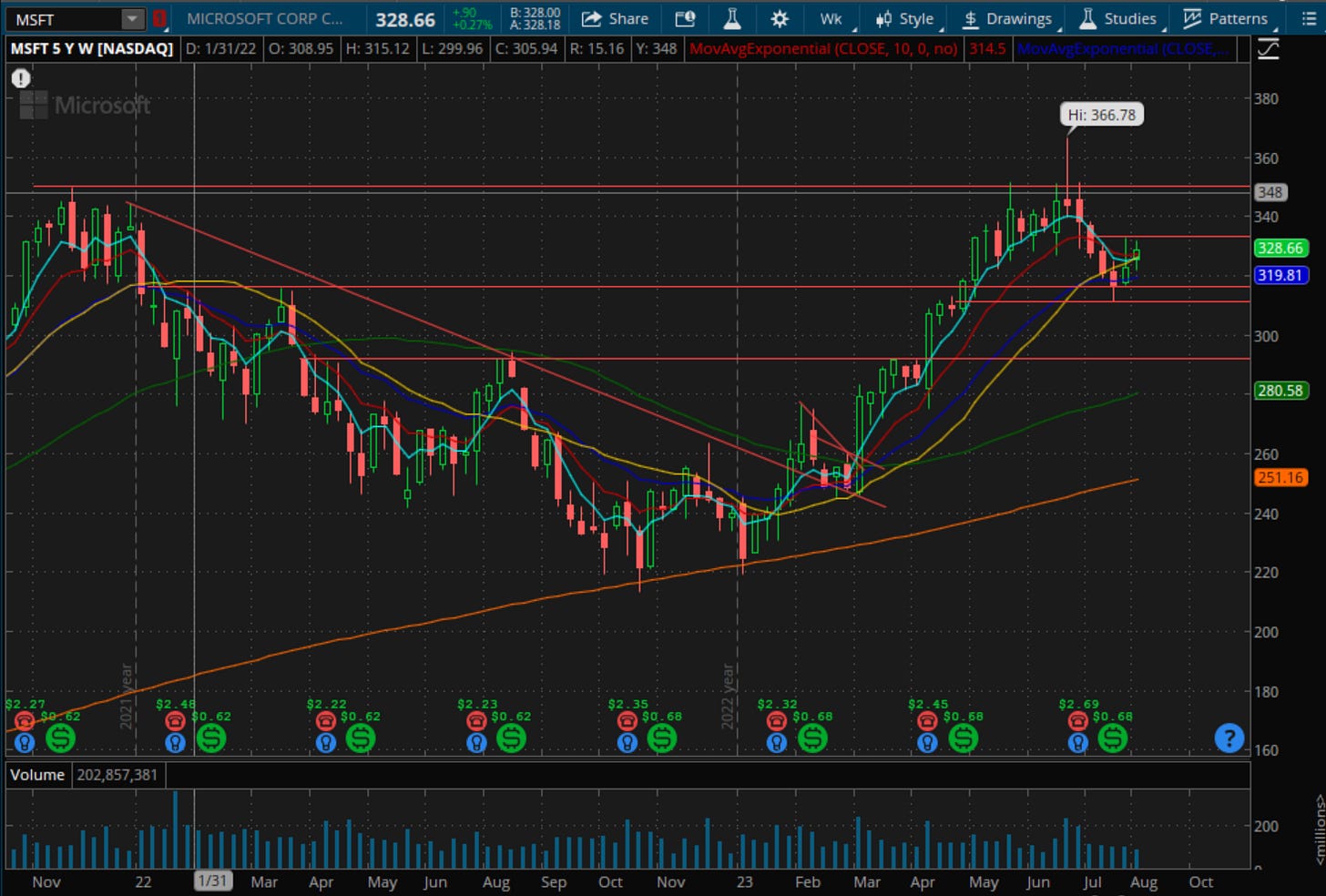Click the last price 328.66 in the header
Image resolution: width=1326 pixels, height=896 pixels.
405,19
